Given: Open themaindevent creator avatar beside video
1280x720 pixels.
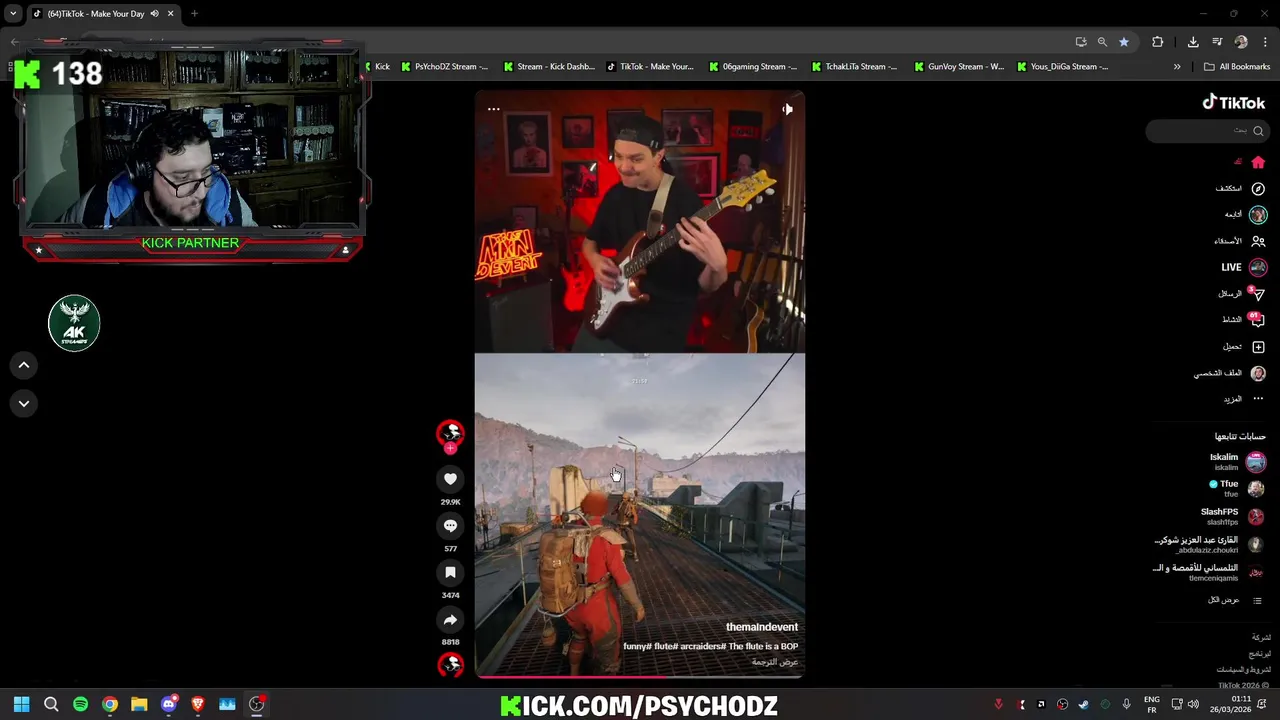Looking at the screenshot, I should pos(450,432).
